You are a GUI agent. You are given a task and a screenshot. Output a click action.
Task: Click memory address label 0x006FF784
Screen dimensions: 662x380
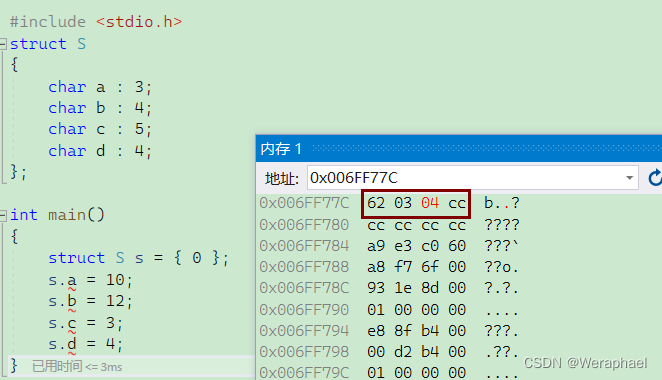(x=304, y=246)
